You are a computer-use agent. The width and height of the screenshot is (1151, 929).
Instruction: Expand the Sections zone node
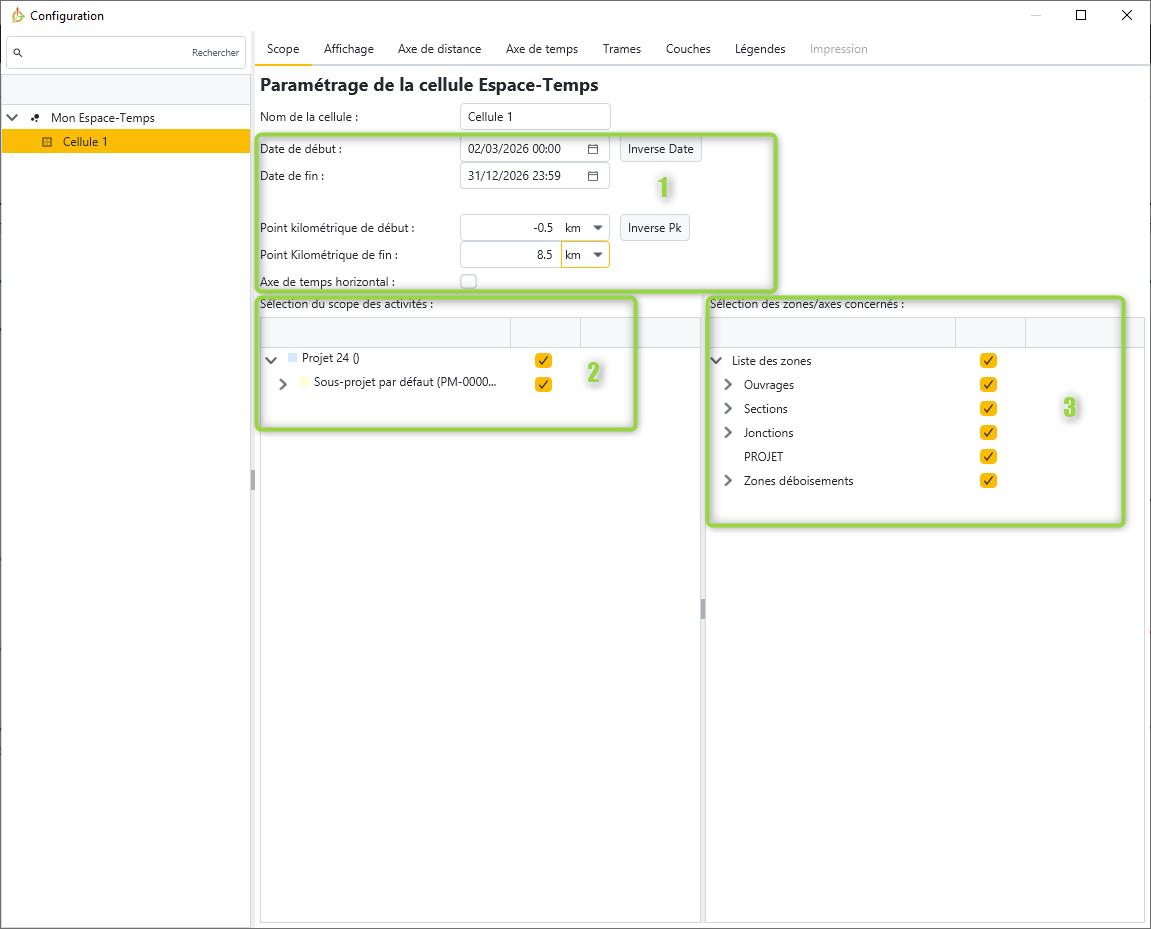(x=728, y=409)
